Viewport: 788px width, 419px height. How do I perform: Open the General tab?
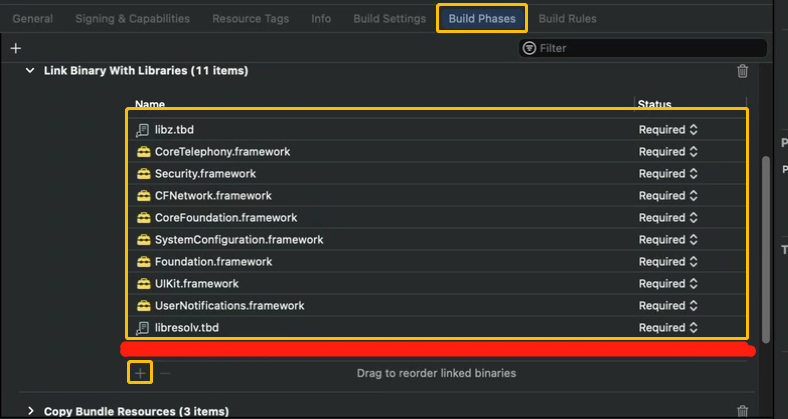[33, 19]
